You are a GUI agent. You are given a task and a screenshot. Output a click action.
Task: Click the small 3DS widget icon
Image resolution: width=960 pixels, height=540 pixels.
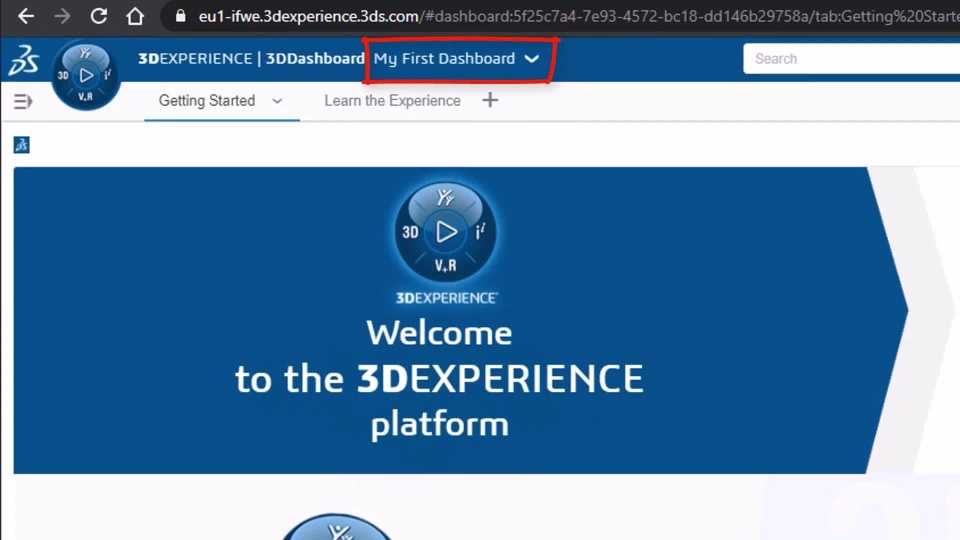[21, 145]
